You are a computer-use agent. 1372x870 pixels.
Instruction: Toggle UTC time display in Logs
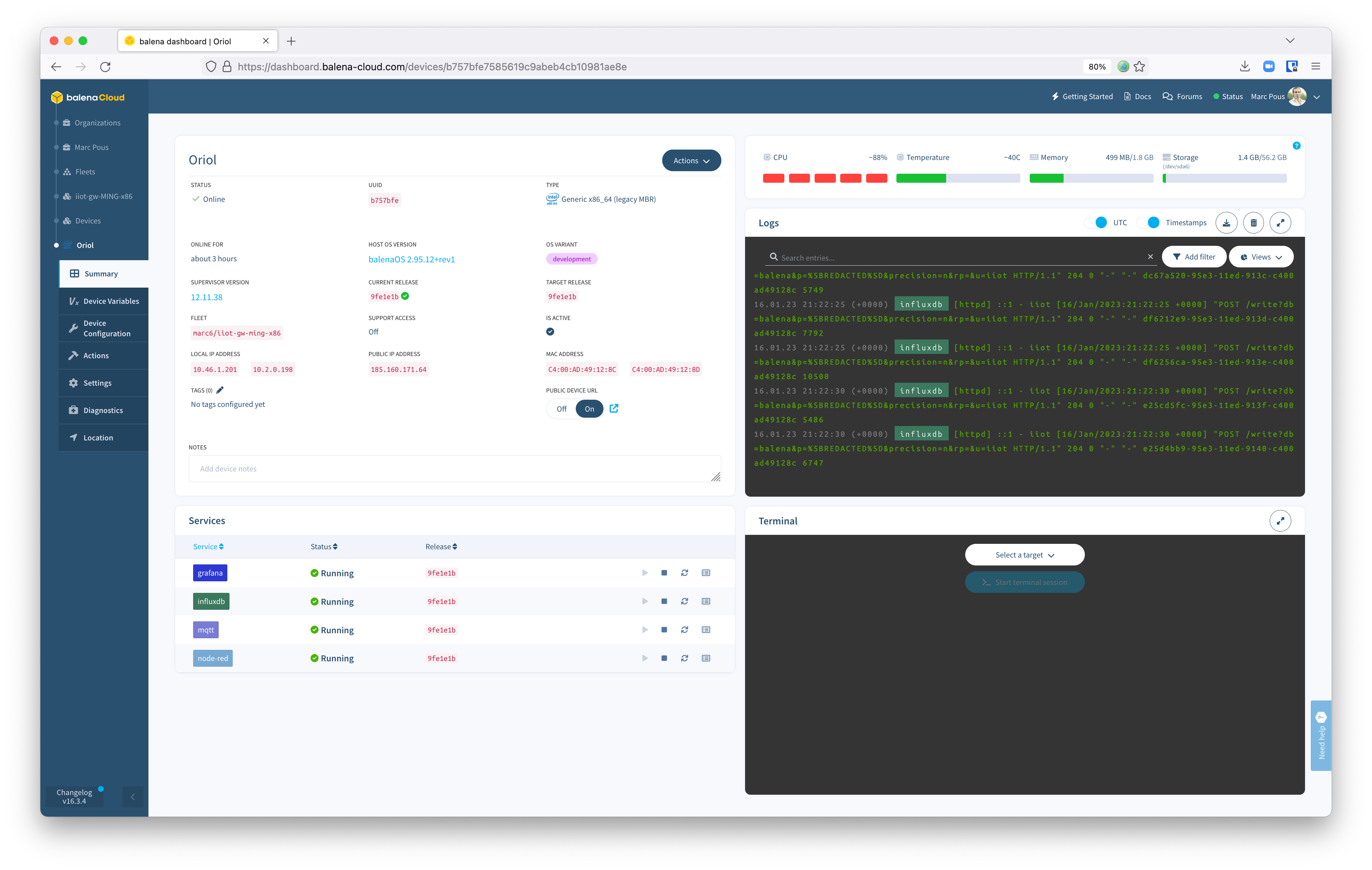pyautogui.click(x=1097, y=222)
